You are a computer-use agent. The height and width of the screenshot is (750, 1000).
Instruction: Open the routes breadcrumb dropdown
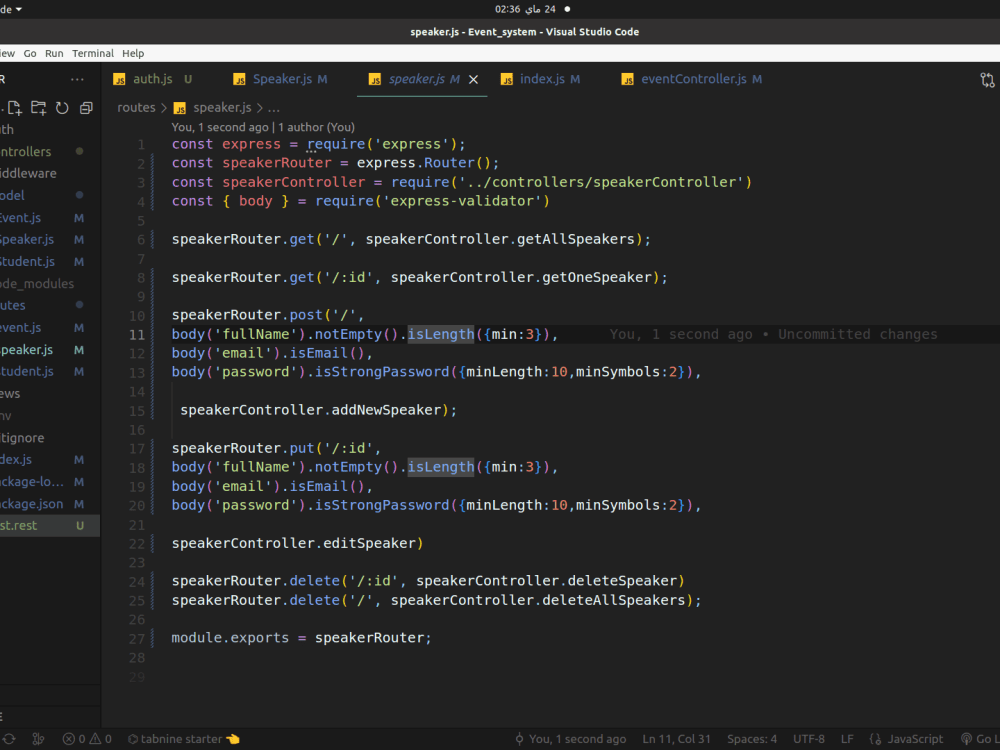point(136,107)
